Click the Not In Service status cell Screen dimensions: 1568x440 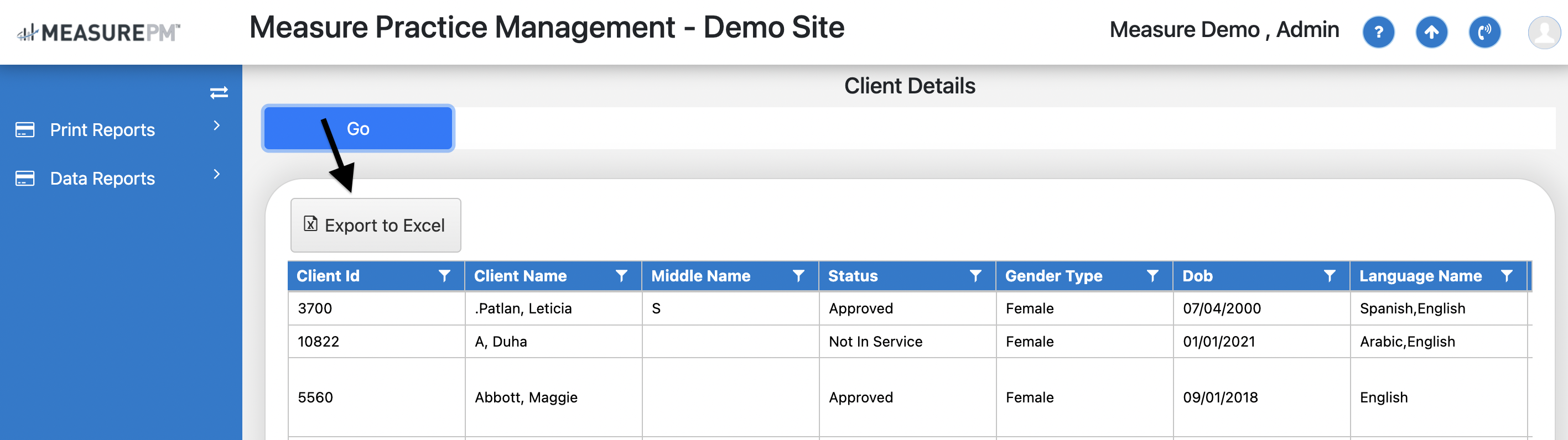click(x=908, y=342)
